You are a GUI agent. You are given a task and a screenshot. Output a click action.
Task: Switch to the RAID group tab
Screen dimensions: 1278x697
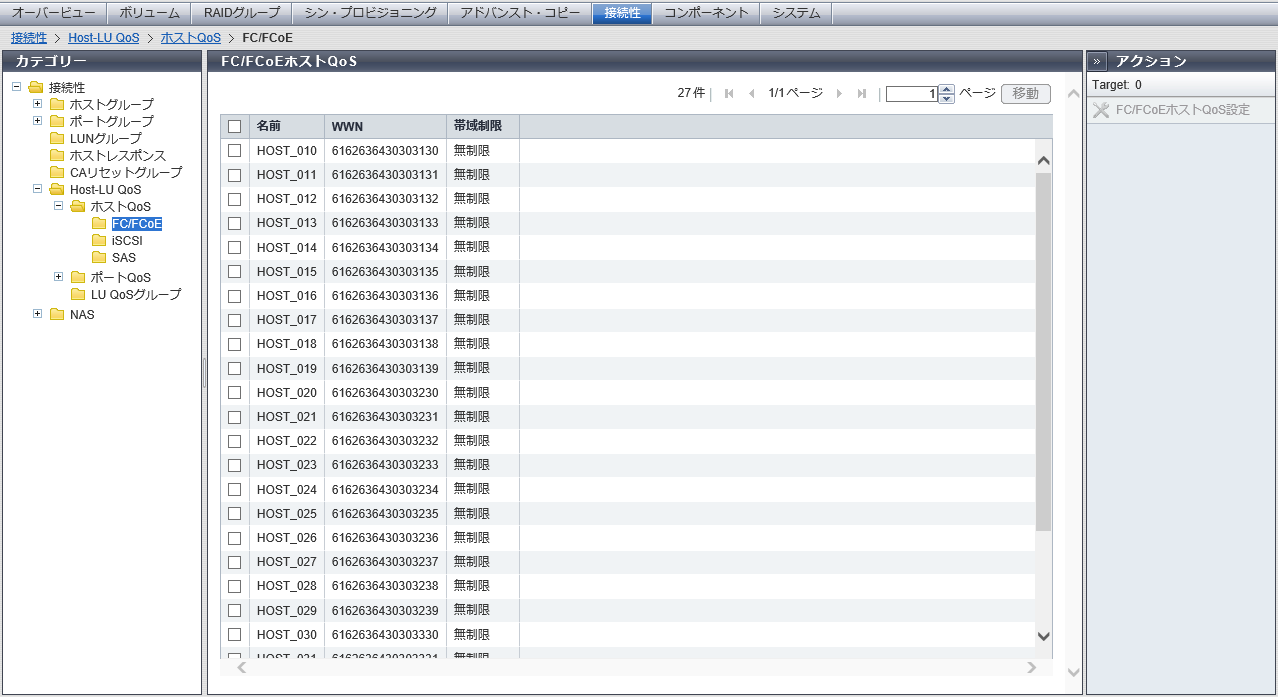point(241,13)
